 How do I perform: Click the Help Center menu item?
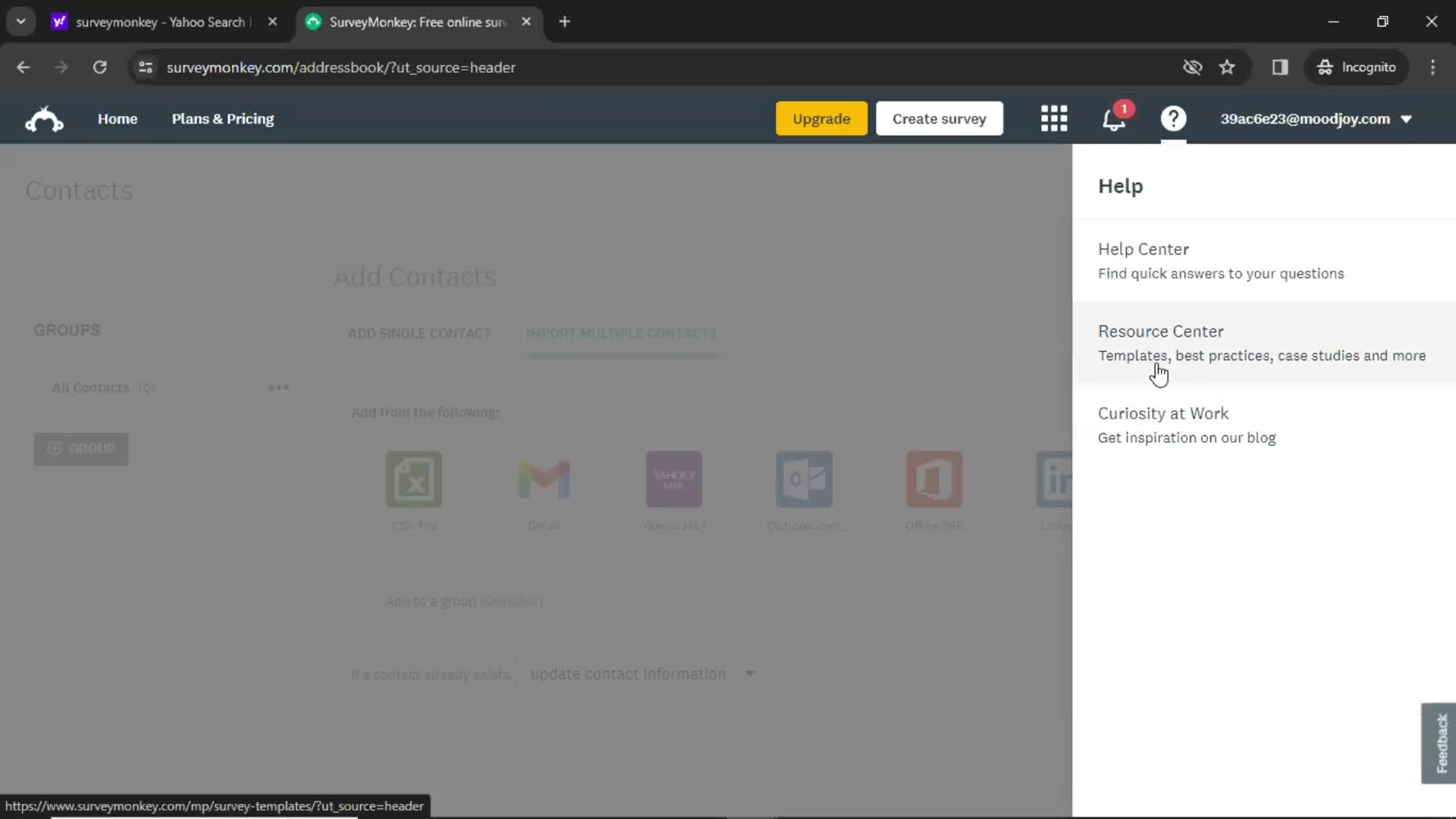(x=1143, y=249)
